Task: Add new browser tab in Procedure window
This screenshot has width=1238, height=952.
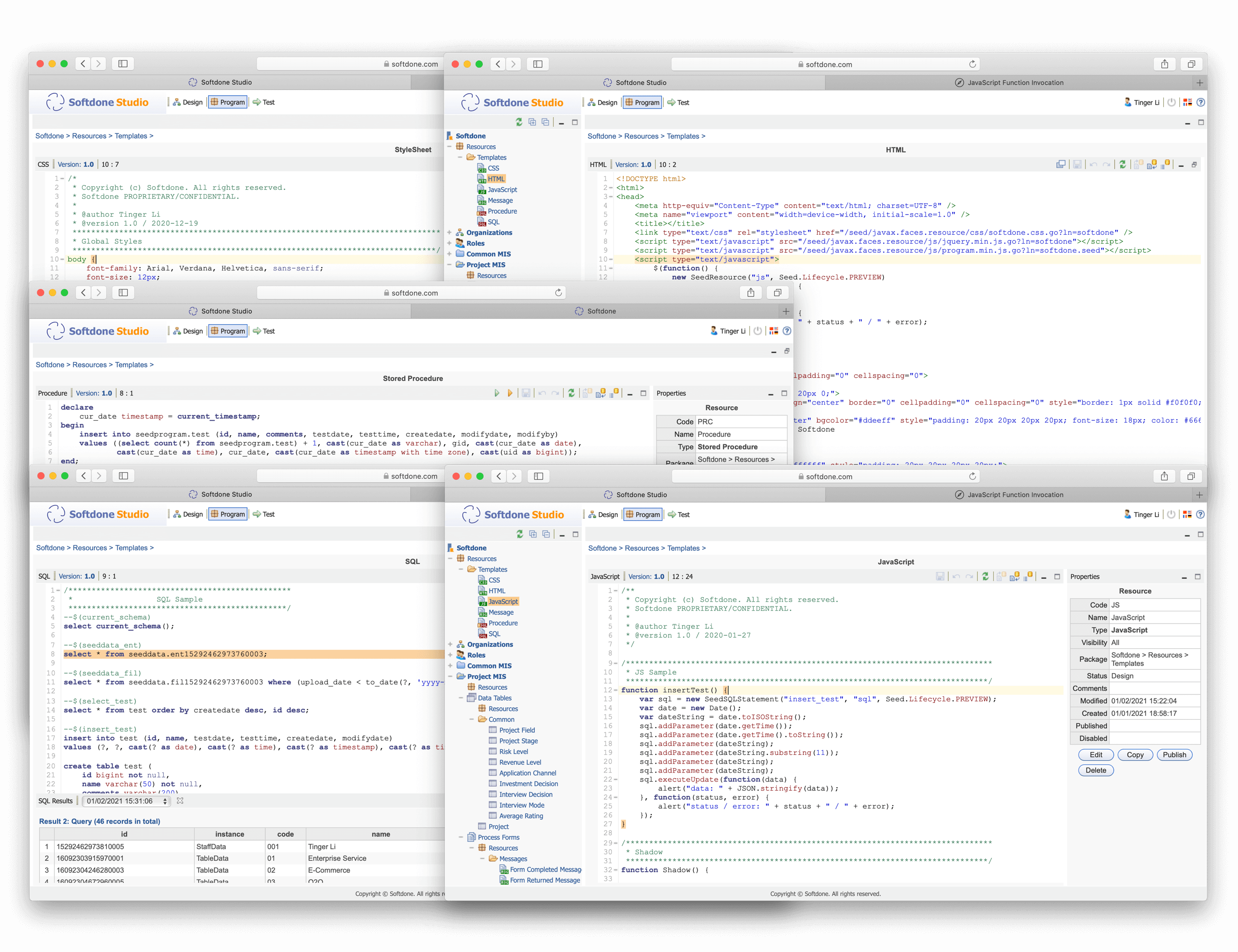Action: (x=786, y=311)
